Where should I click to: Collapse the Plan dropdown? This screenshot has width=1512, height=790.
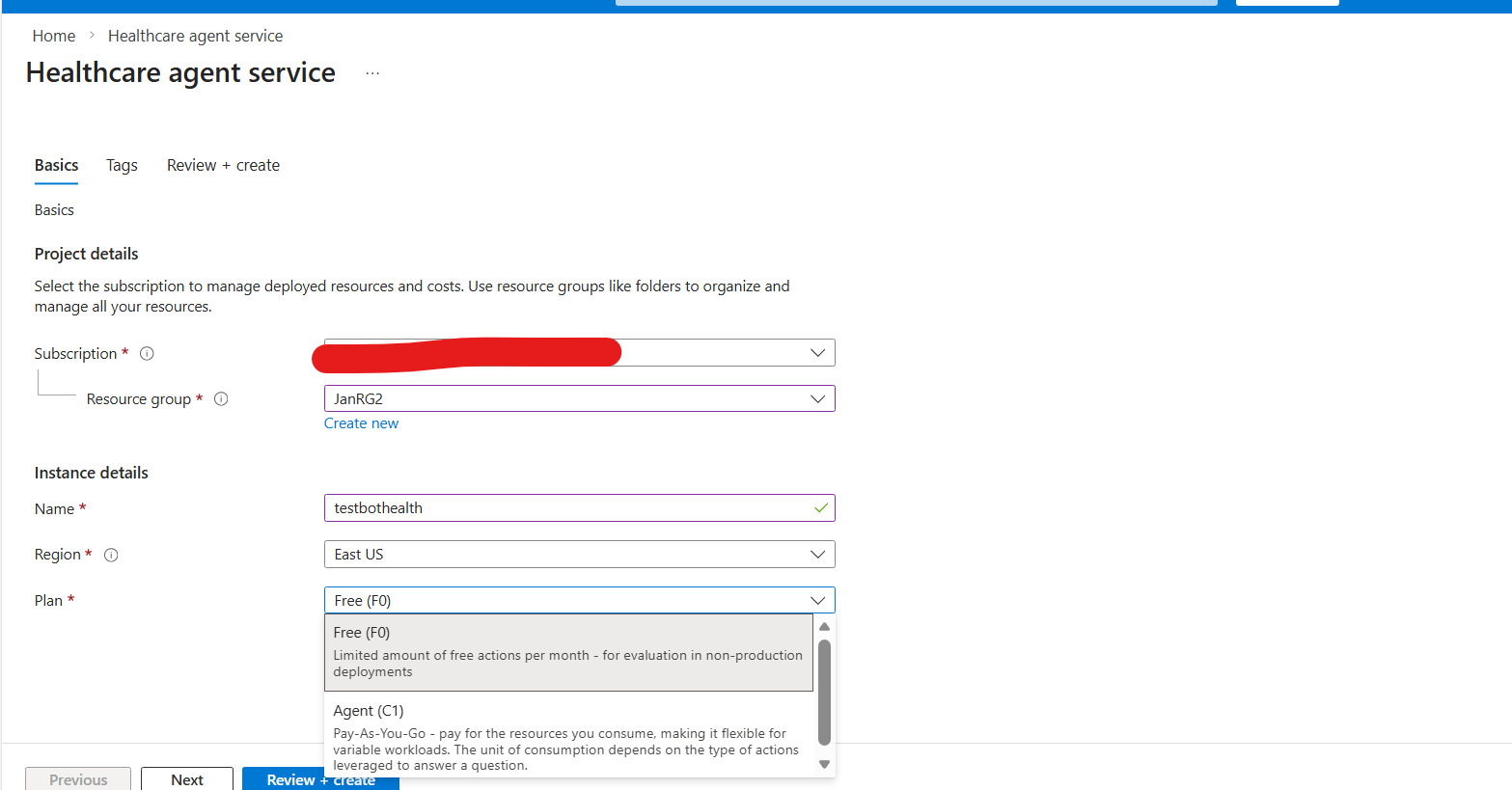pos(579,600)
